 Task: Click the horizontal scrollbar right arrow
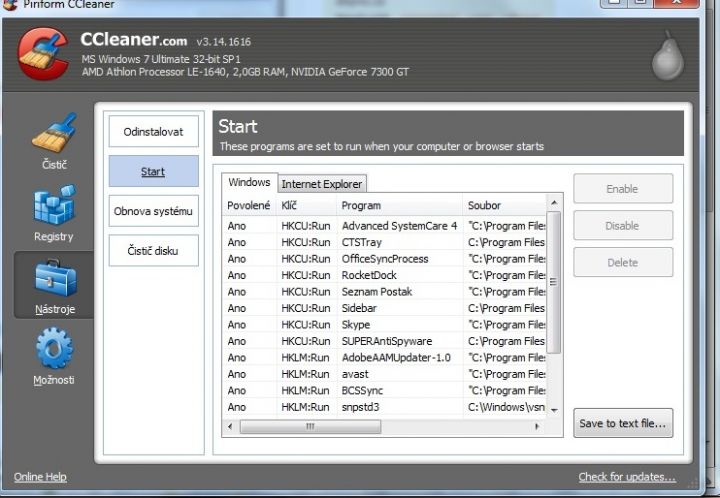(x=536, y=426)
